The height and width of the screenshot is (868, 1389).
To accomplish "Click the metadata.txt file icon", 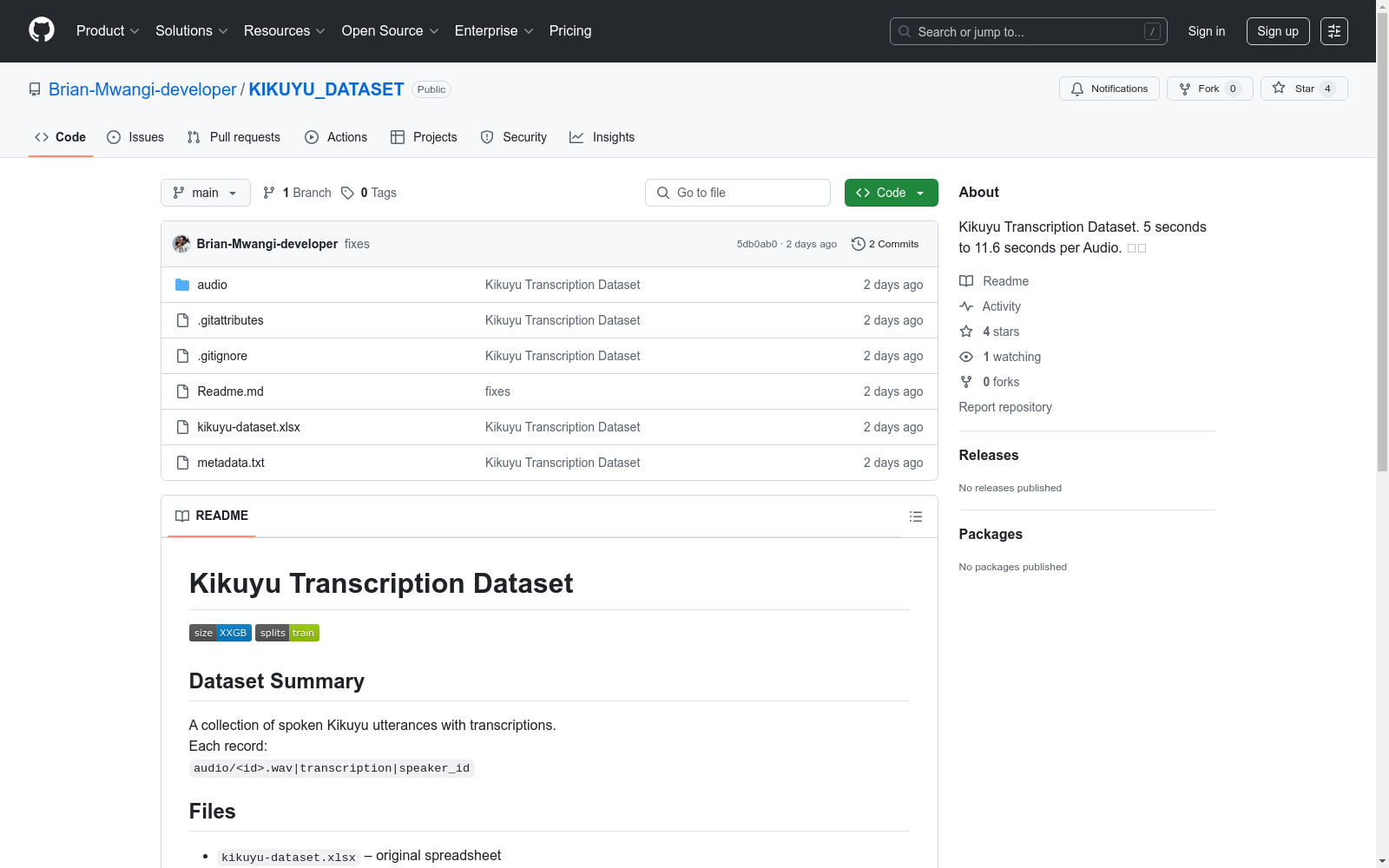I will [x=182, y=463].
